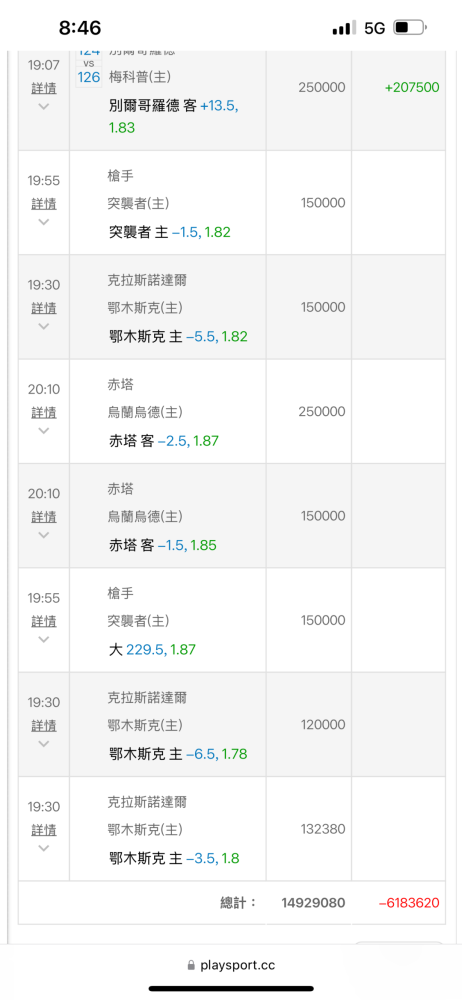Tap the playsport.cc address bar
462x1000 pixels.
[231, 966]
